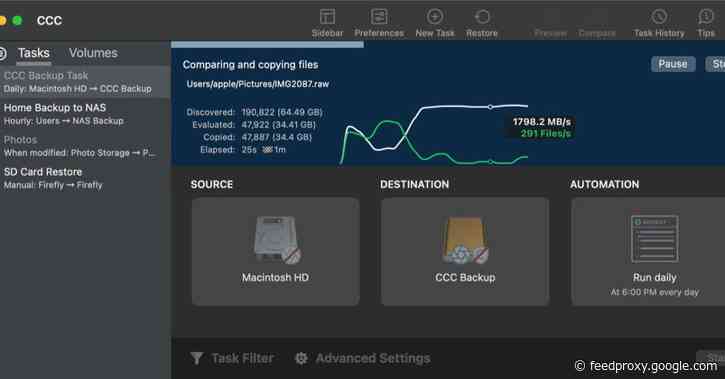
Task: Click the file path Users/apple/Pictures/IMG2087.raw
Action: click(x=258, y=84)
